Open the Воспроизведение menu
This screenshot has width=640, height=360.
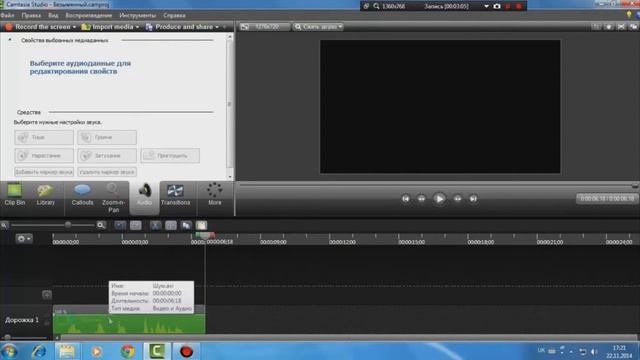(x=89, y=16)
